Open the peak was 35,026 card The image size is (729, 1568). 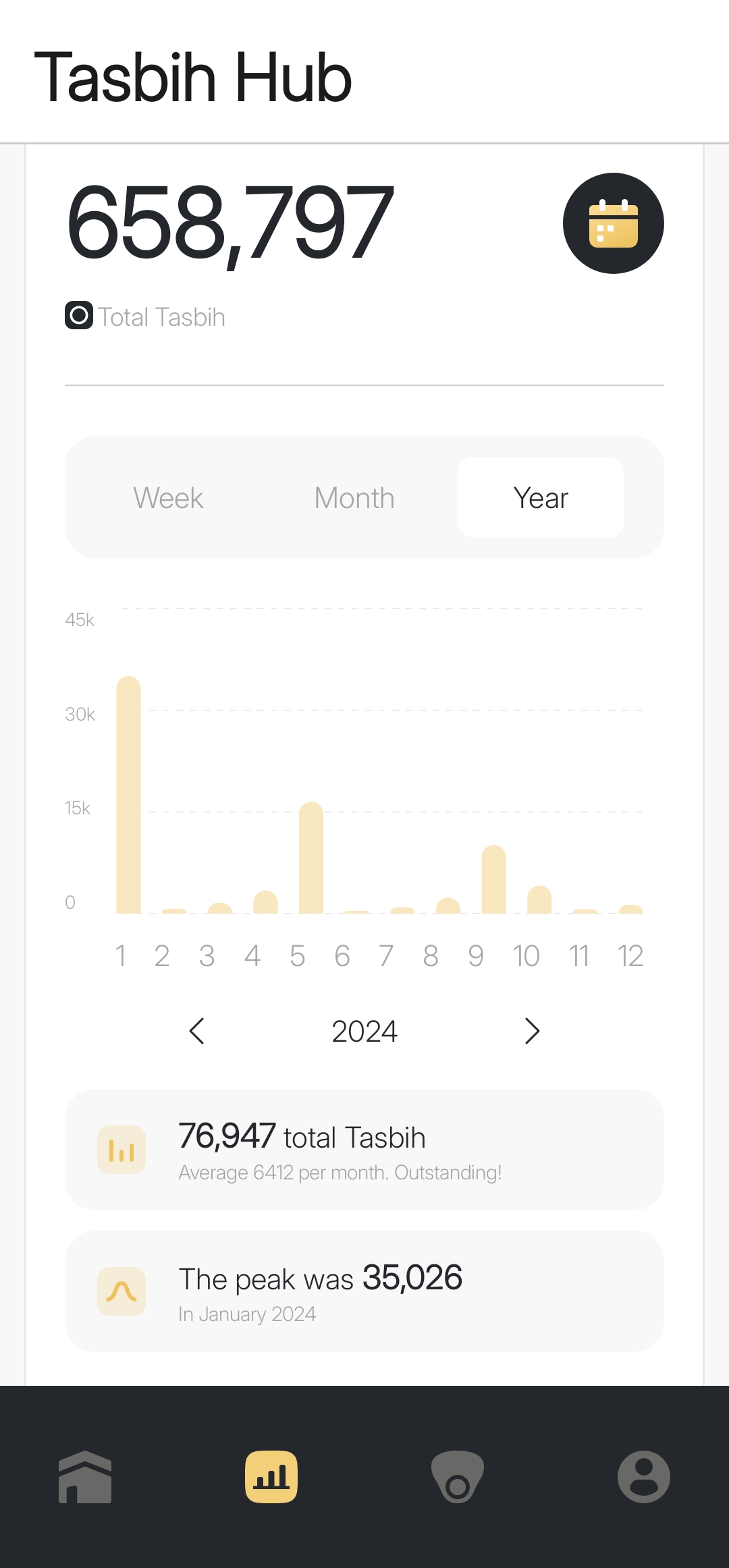(364, 1291)
